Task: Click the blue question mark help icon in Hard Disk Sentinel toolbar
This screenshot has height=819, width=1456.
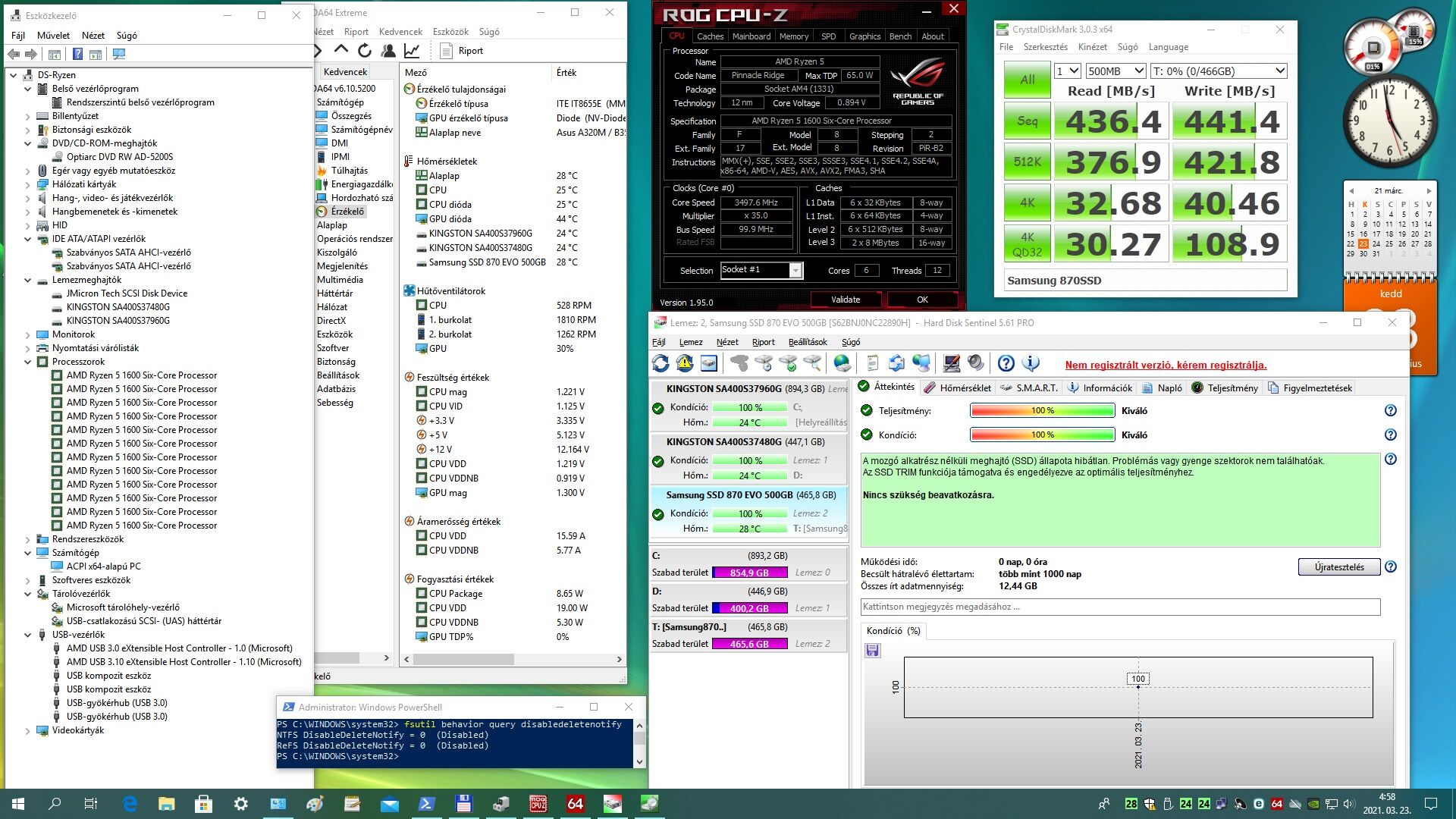Action: pos(1006,364)
